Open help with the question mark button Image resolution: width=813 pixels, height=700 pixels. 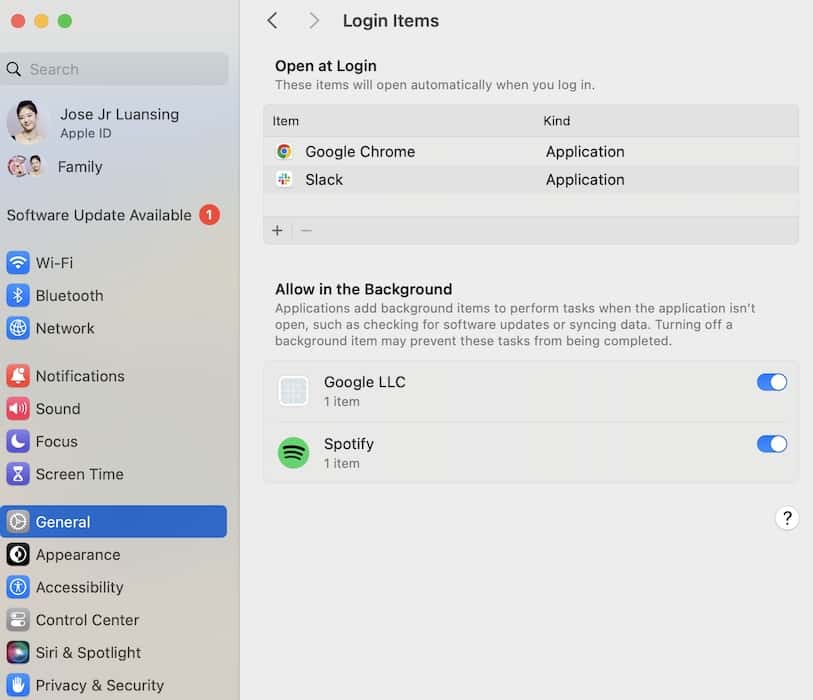787,518
